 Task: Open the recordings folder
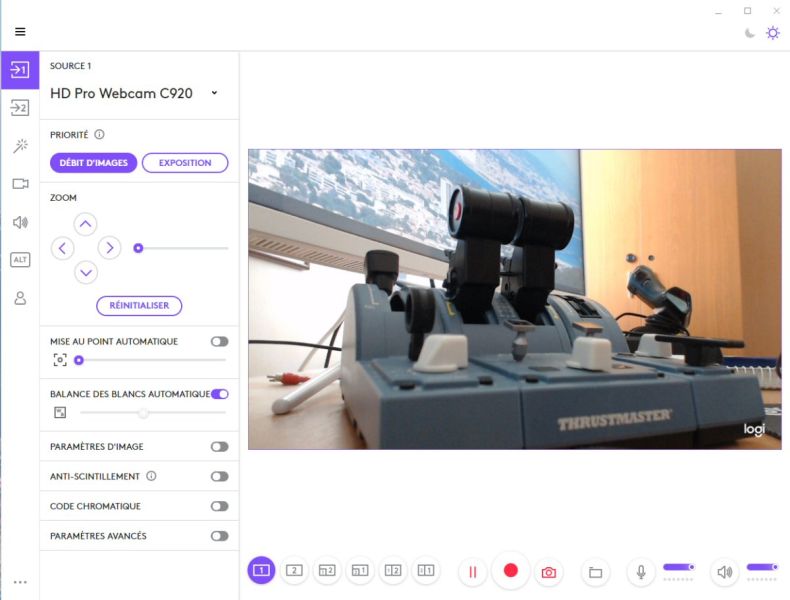pyautogui.click(x=596, y=572)
